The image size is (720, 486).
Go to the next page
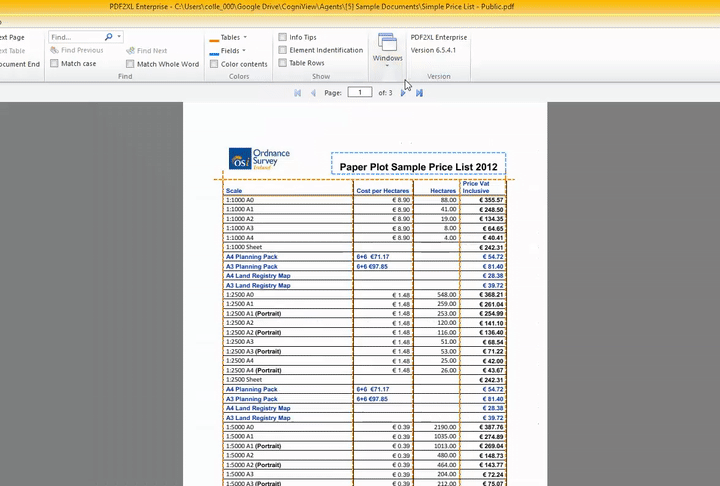coord(404,93)
